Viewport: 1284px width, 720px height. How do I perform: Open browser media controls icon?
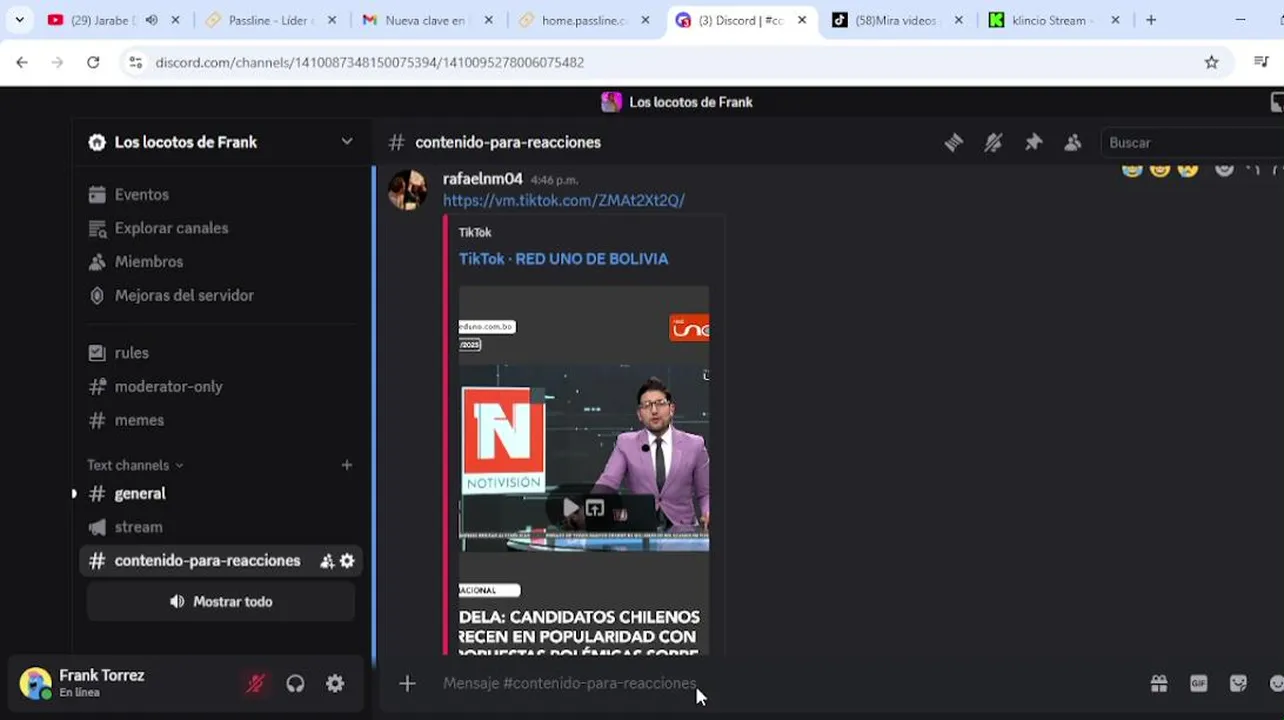pyautogui.click(x=1261, y=62)
